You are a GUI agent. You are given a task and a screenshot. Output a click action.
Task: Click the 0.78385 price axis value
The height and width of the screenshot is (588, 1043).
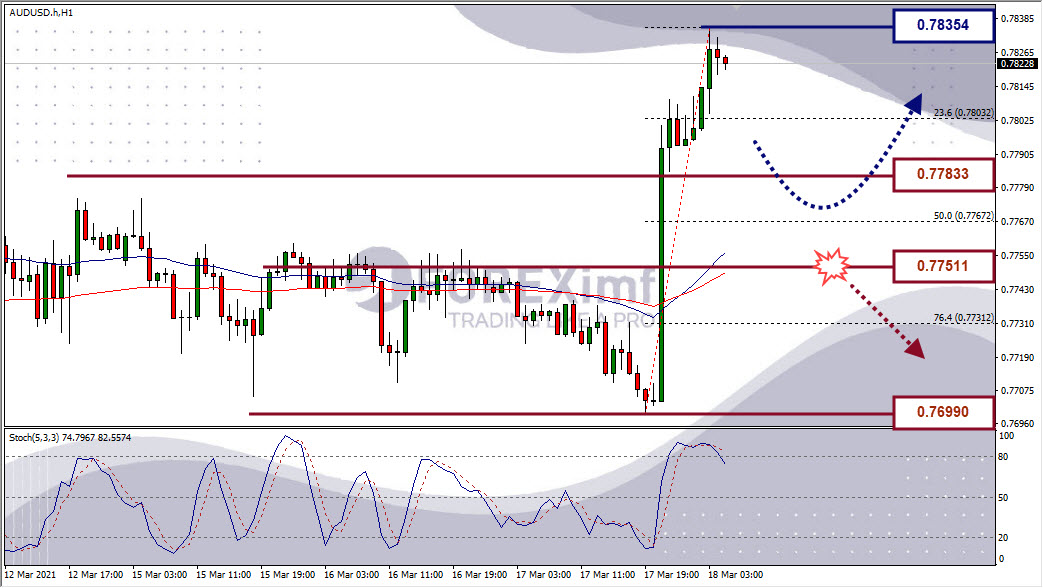[1018, 19]
